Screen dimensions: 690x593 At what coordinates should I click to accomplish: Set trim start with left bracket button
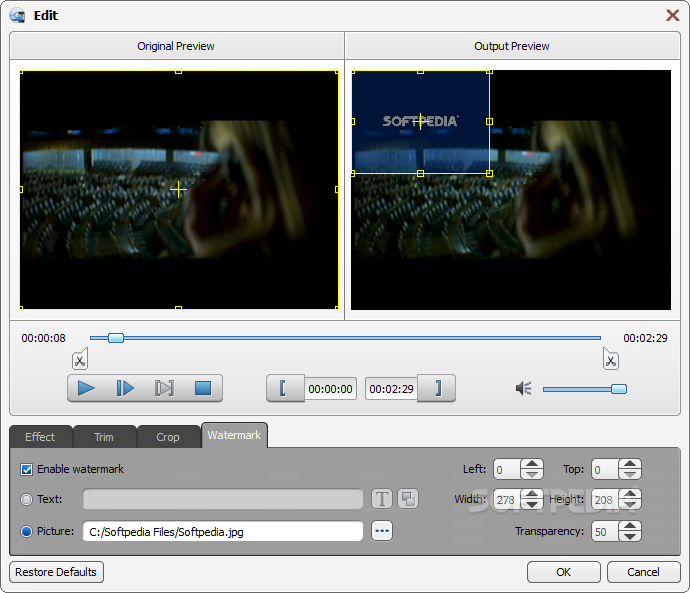284,388
